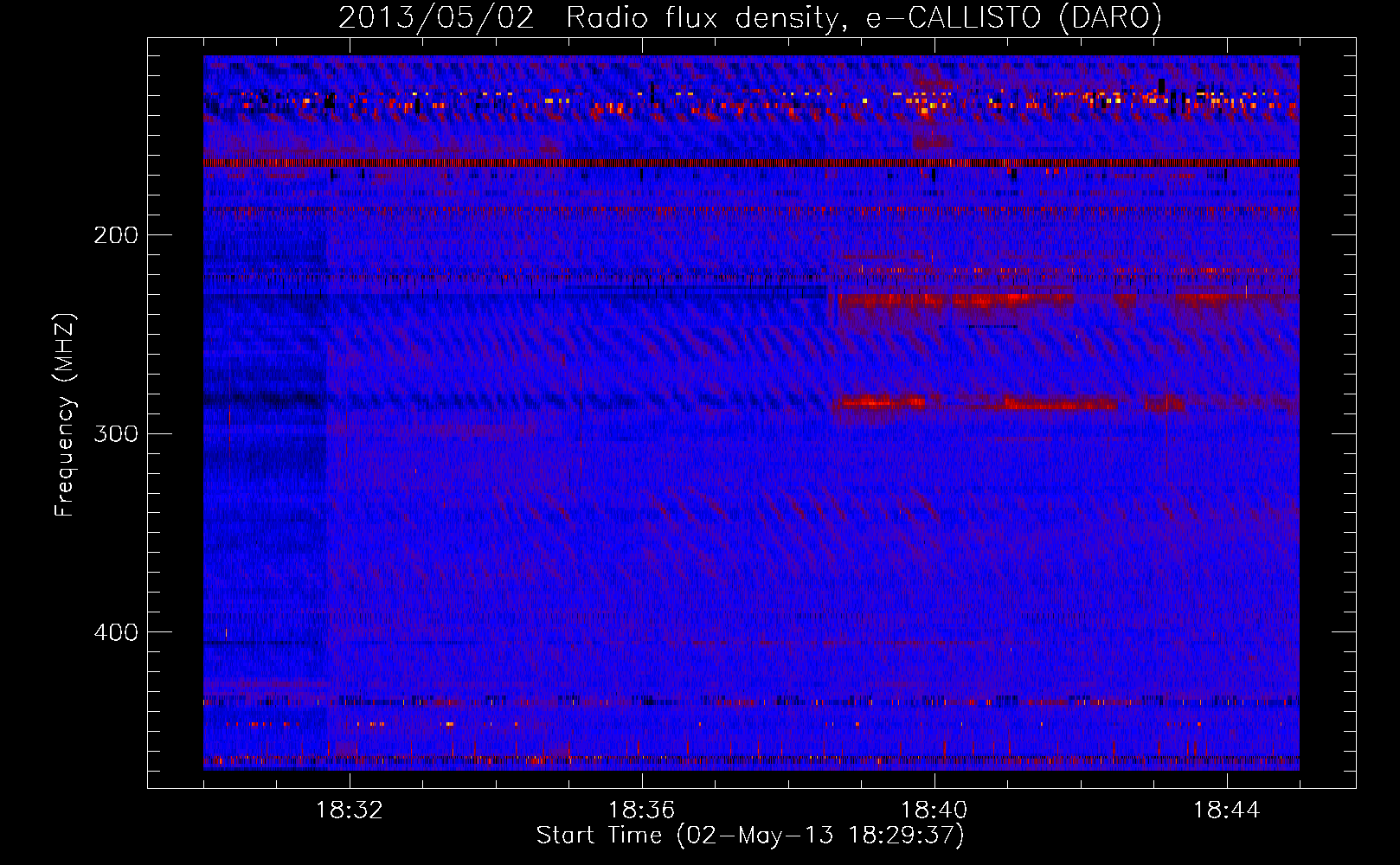This screenshot has width=1400, height=865.
Task: Click the plot title 'Radio flux density, e-CALLISTO (DARO)'
Action: click(864, 18)
